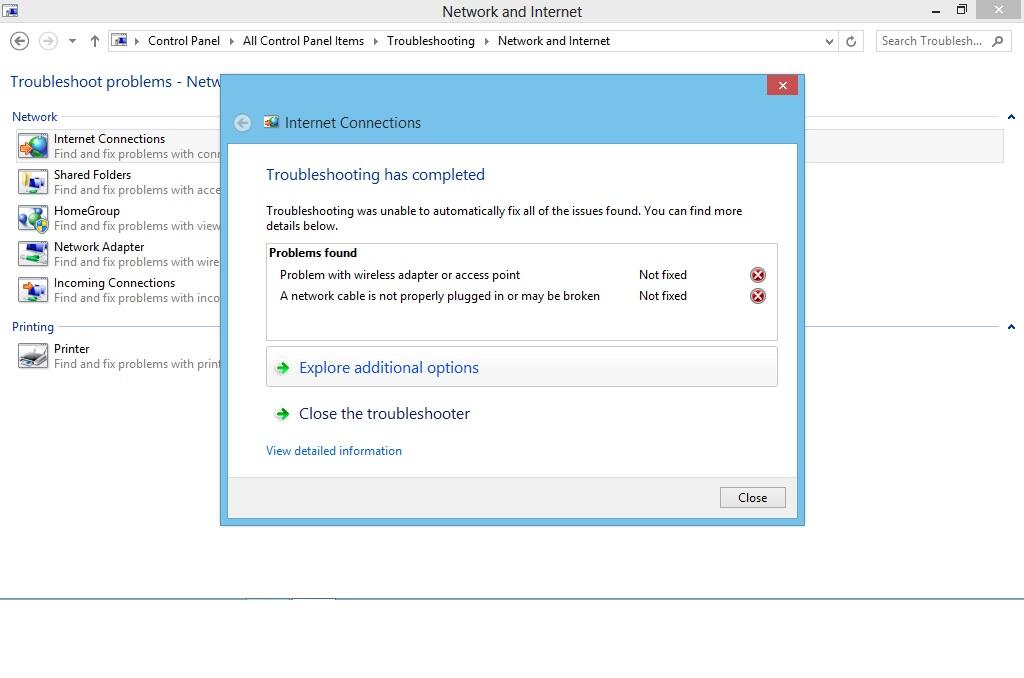Click the Troubleshooting has completed heading
Image resolution: width=1024 pixels, height=678 pixels.
coord(375,175)
